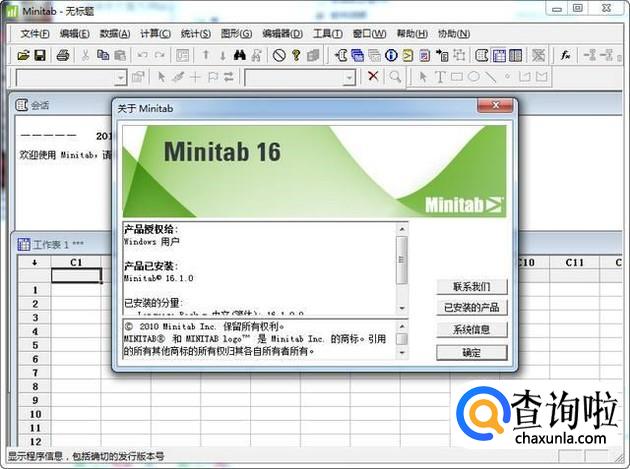The image size is (630, 469).
Task: Jump to the previous command with up arrow
Action: coord(206,55)
